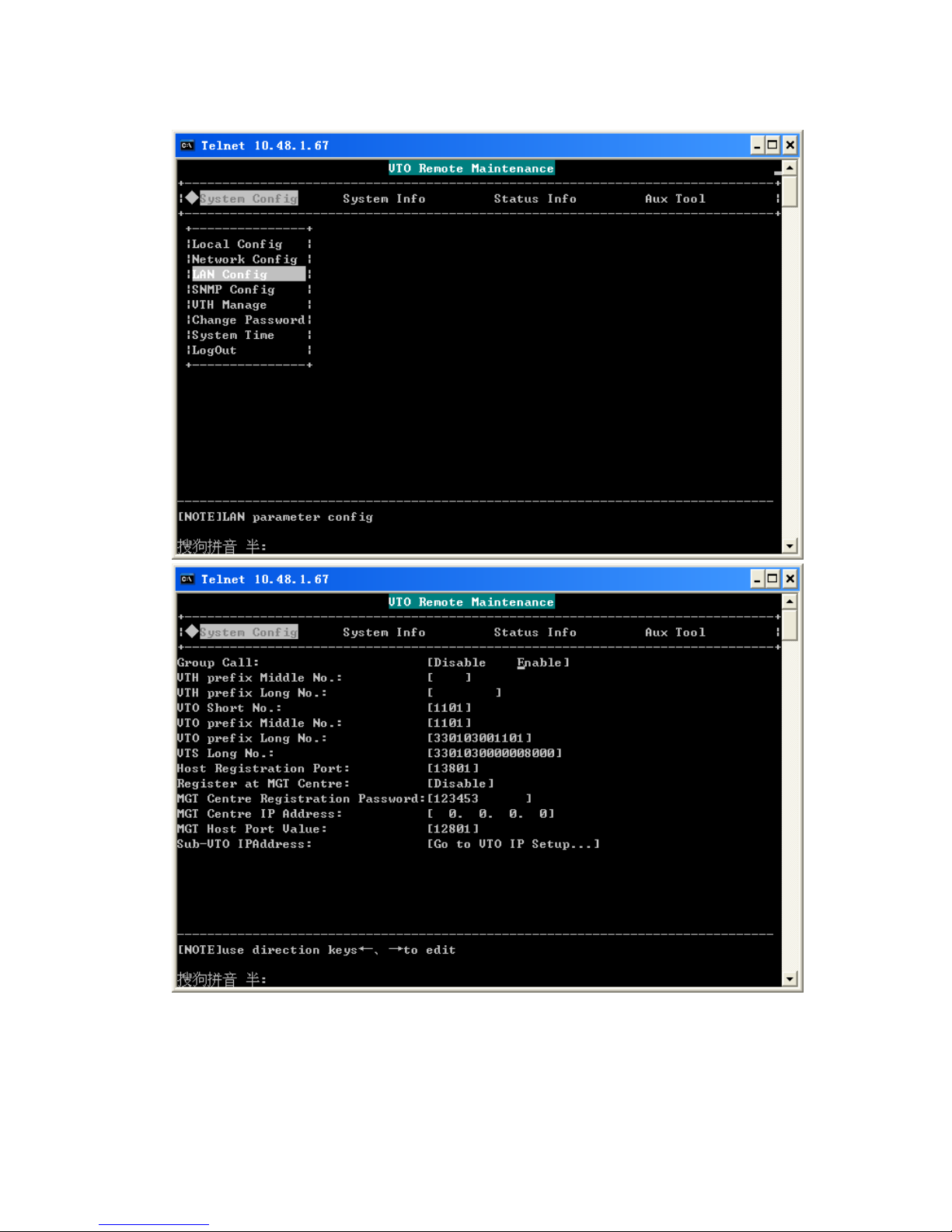Open Status Info menu above the Local Config list

pyautogui.click(x=535, y=199)
